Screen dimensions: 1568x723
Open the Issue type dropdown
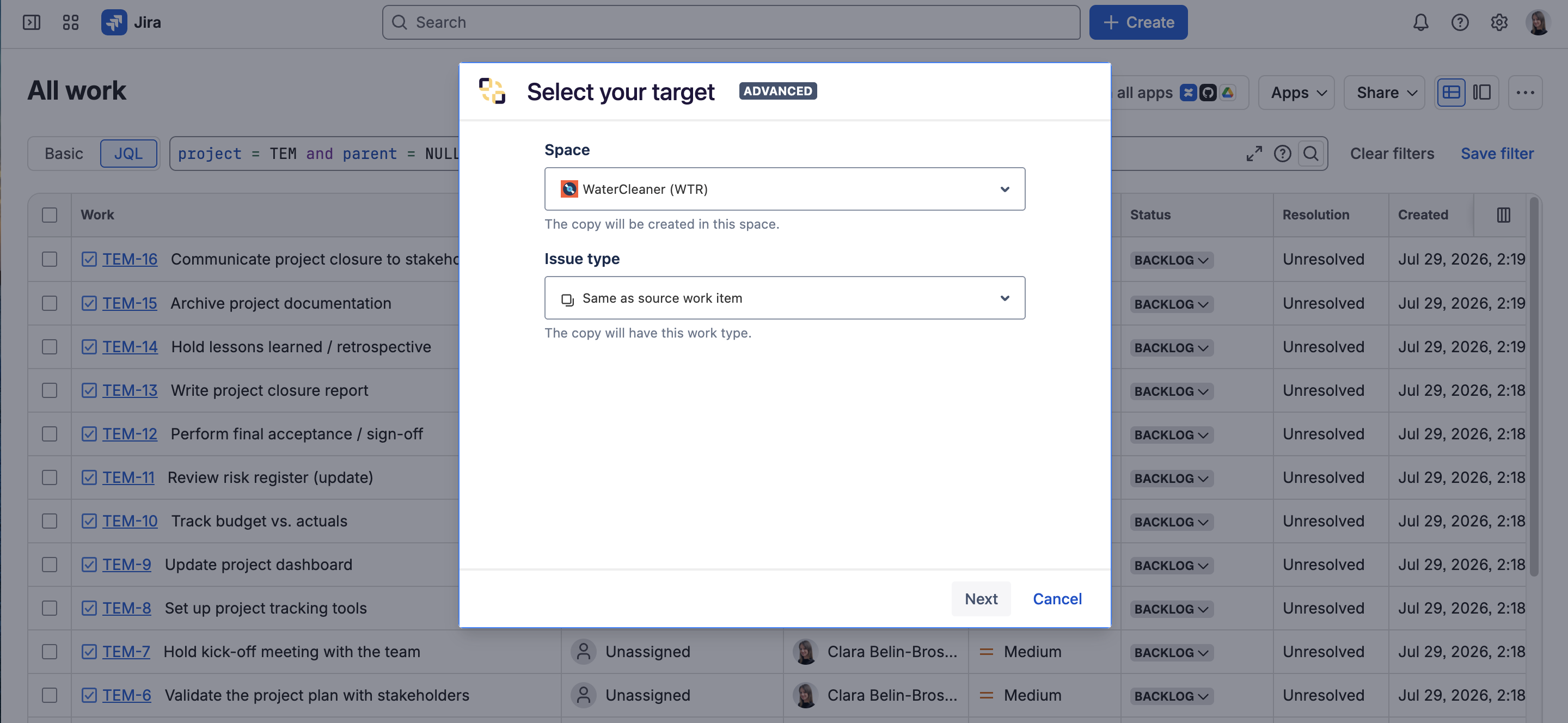click(x=785, y=298)
